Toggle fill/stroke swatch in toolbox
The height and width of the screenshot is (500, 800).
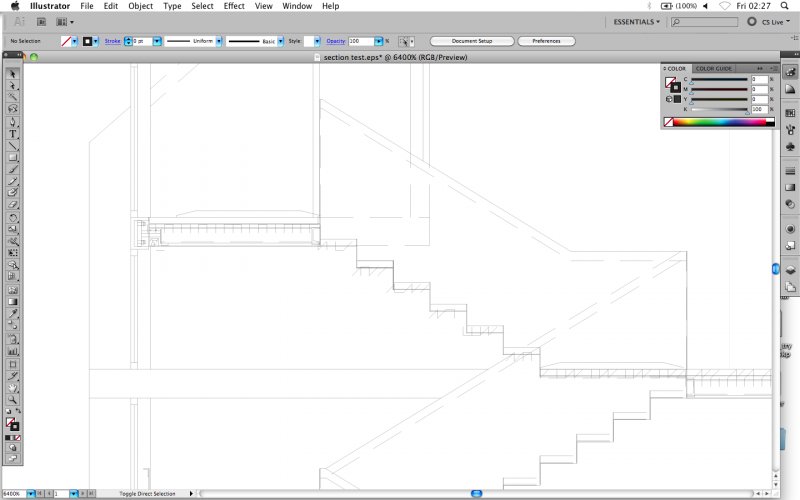(12, 424)
